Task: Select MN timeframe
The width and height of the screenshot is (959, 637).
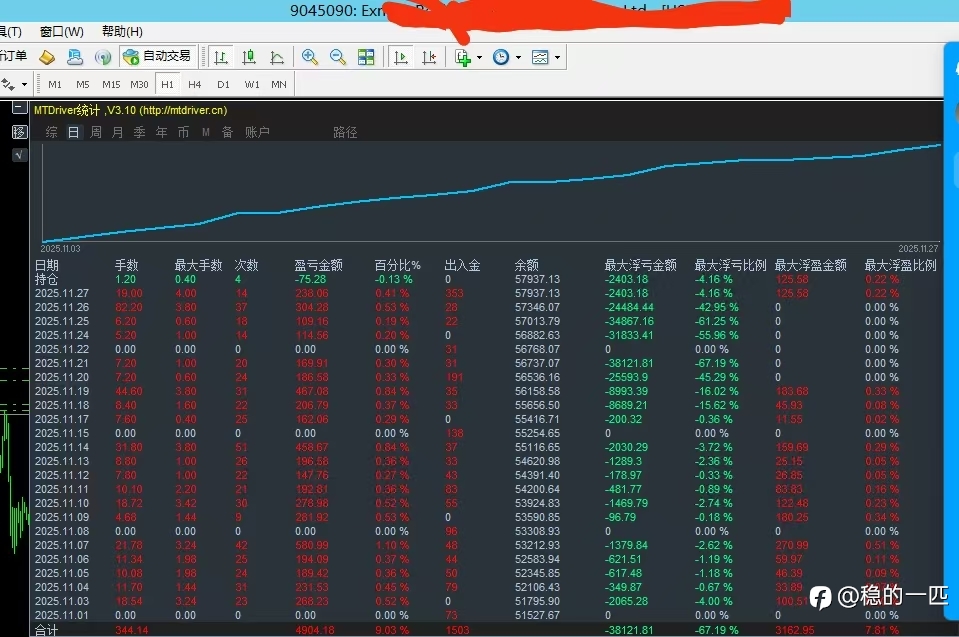Action: coord(279,84)
